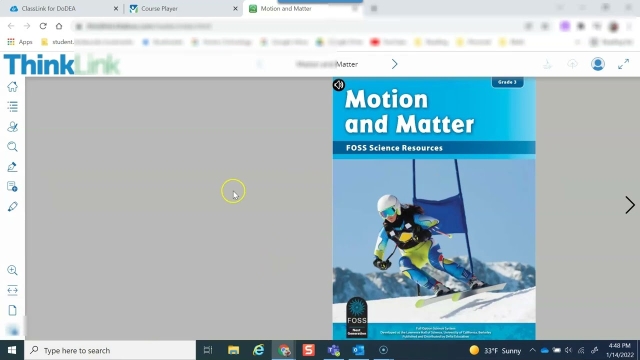Close the Course Player tab
The height and width of the screenshot is (360, 640).
coord(236,9)
